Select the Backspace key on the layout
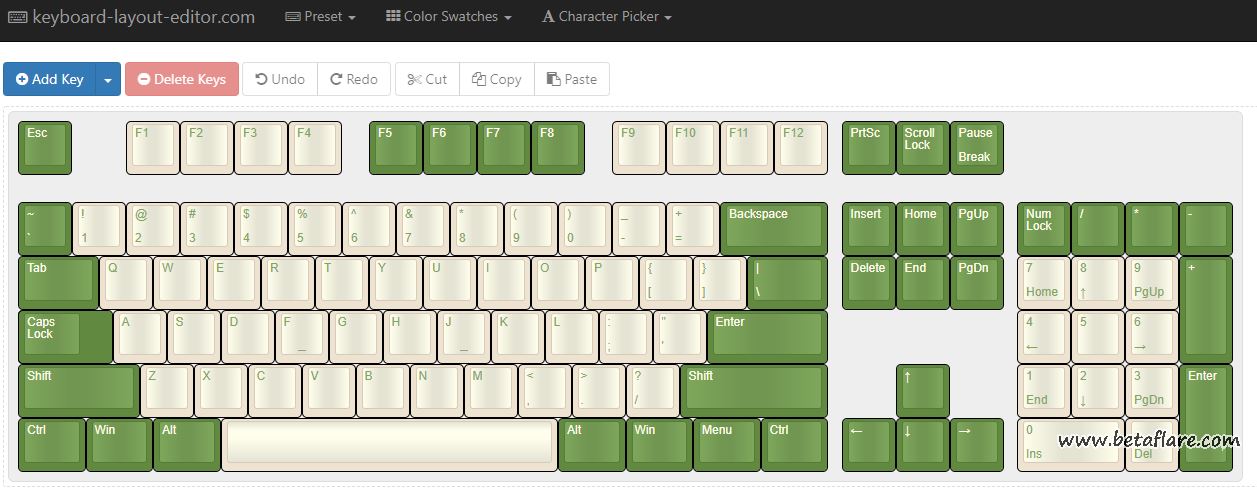Image resolution: width=1257 pixels, height=497 pixels. (773, 228)
